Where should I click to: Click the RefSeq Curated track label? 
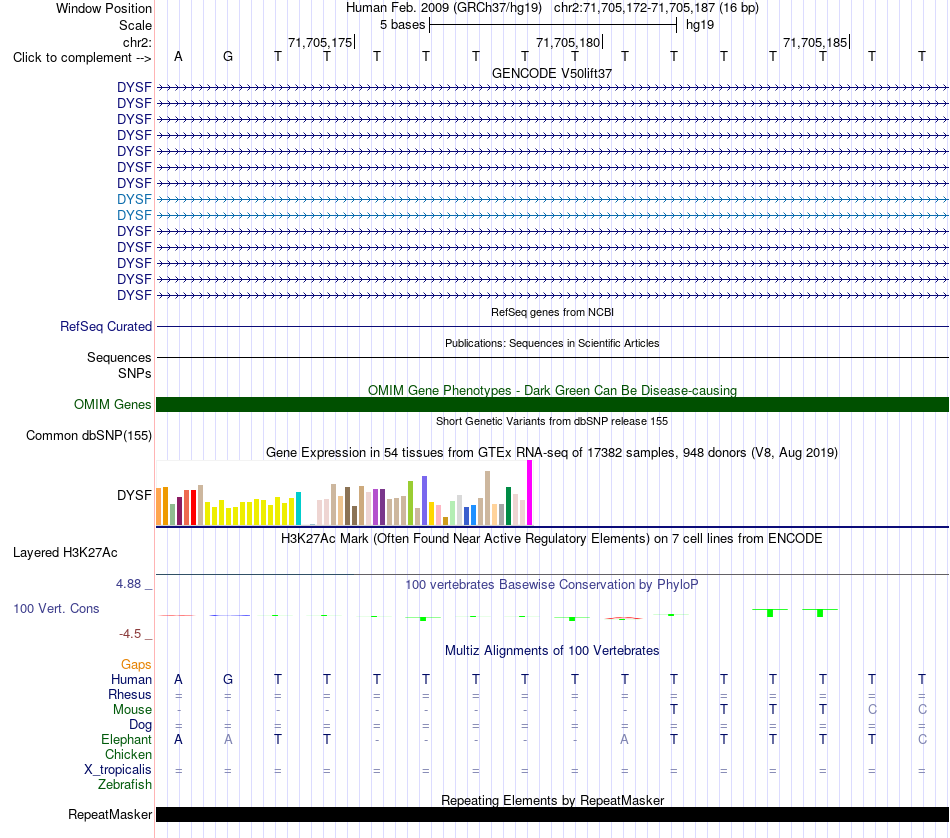[x=106, y=327]
